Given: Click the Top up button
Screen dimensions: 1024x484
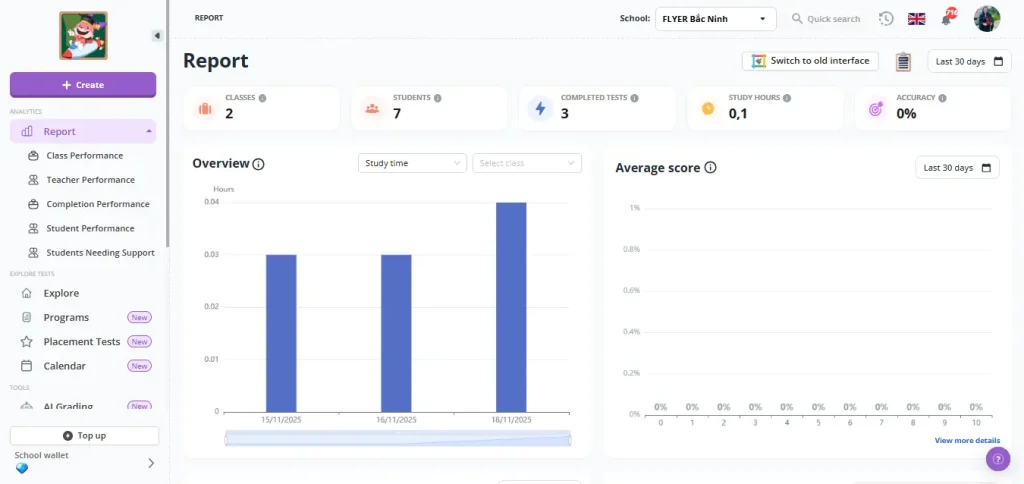Looking at the screenshot, I should click(84, 436).
